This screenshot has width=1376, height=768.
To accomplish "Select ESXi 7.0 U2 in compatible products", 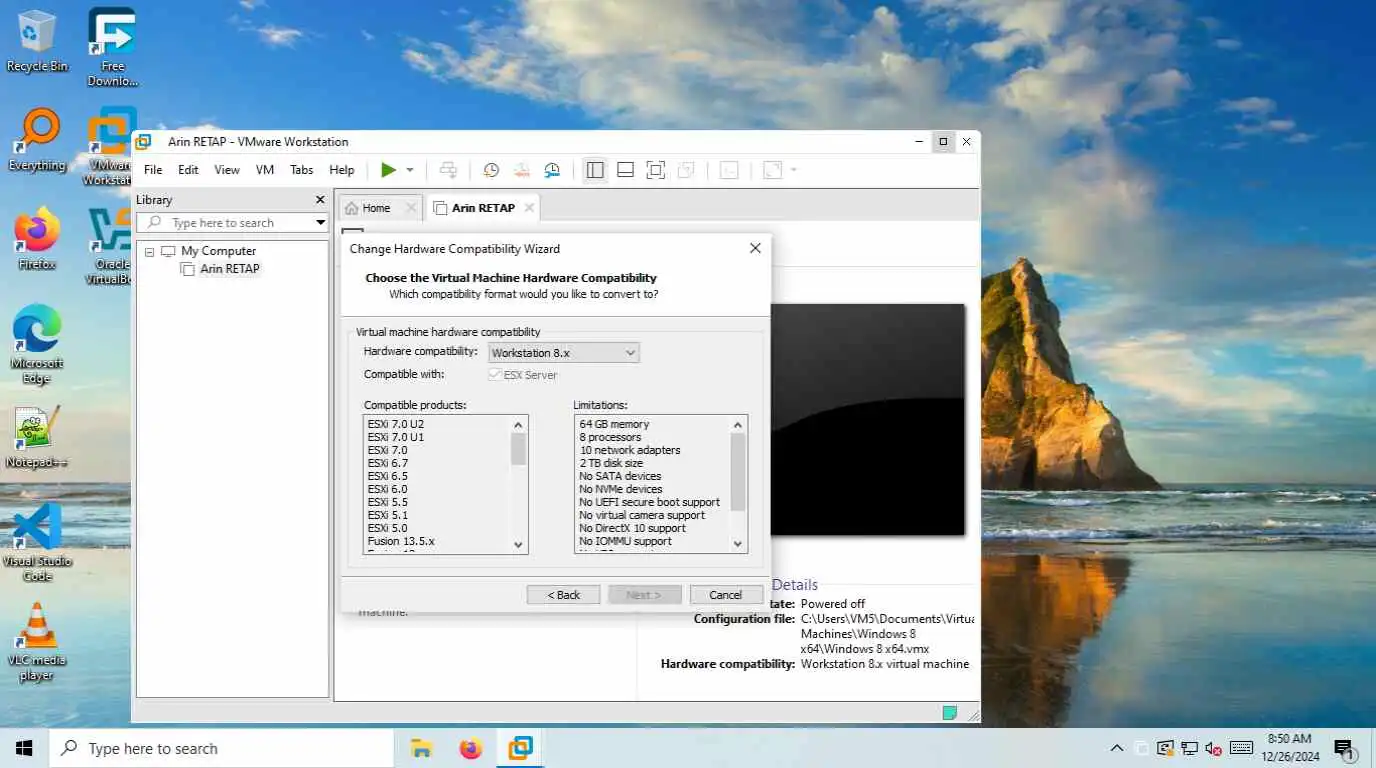I will [x=396, y=424].
